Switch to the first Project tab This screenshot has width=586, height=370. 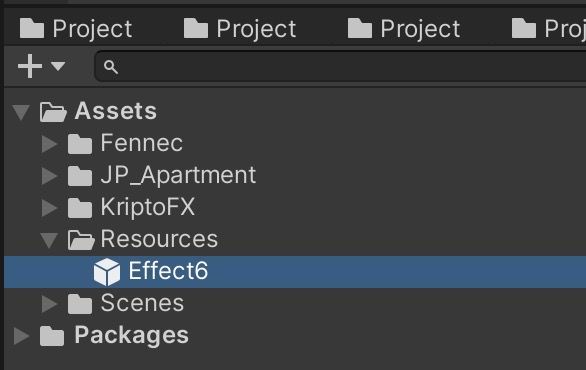tap(76, 29)
